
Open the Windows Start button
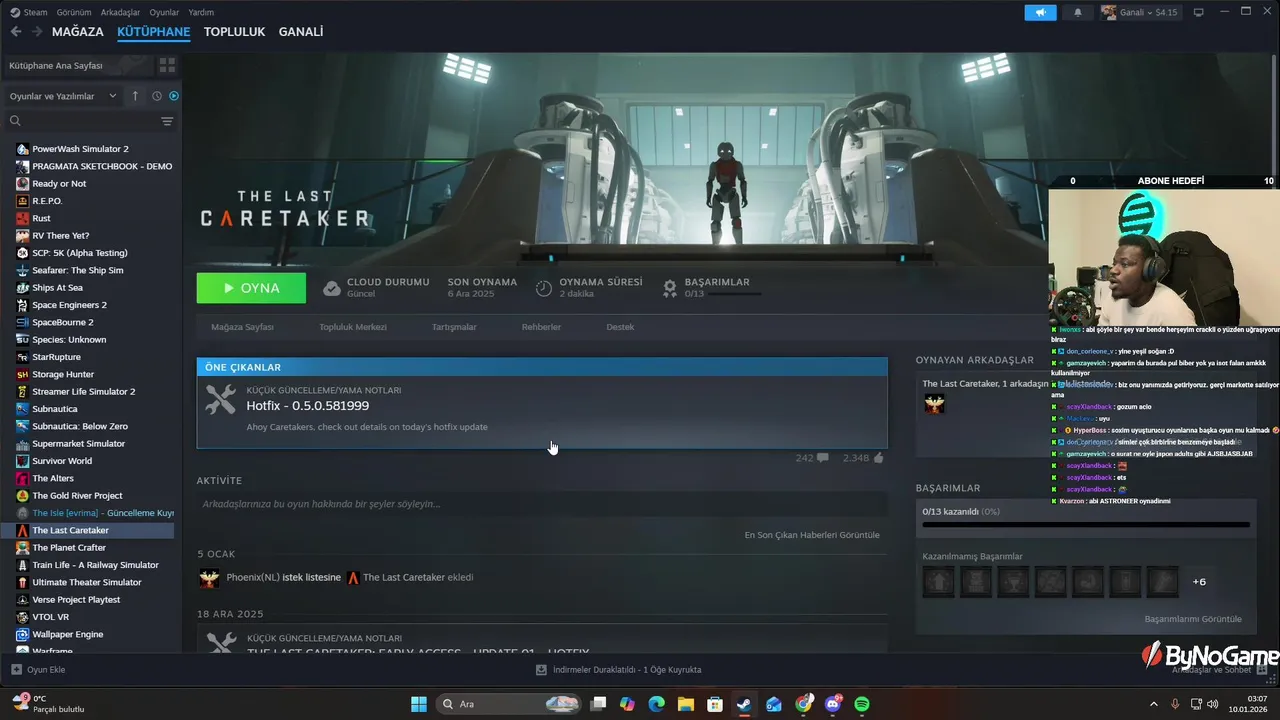(419, 704)
